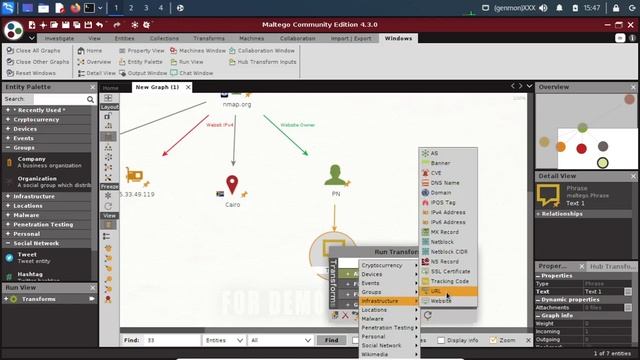Open the Cryptocurrency context menu category

click(389, 265)
